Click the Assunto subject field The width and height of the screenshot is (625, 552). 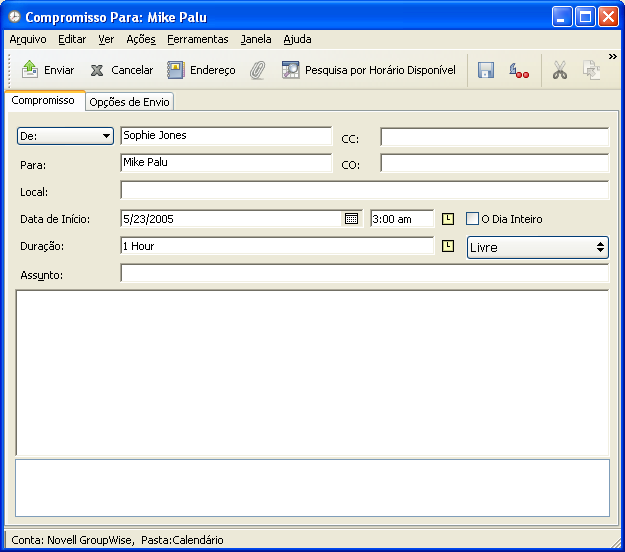[x=365, y=273]
